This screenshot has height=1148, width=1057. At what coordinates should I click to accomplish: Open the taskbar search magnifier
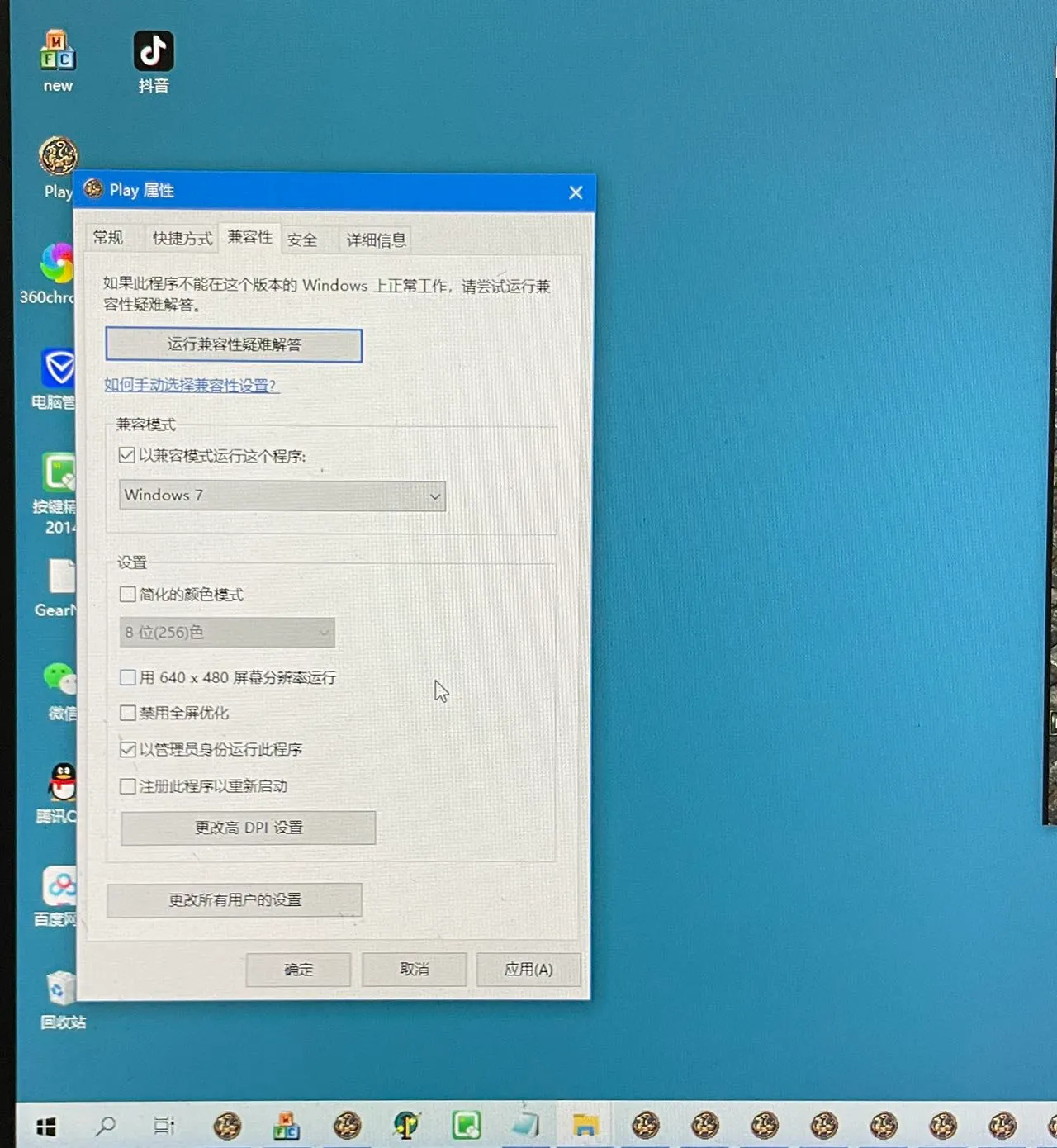click(x=106, y=1126)
